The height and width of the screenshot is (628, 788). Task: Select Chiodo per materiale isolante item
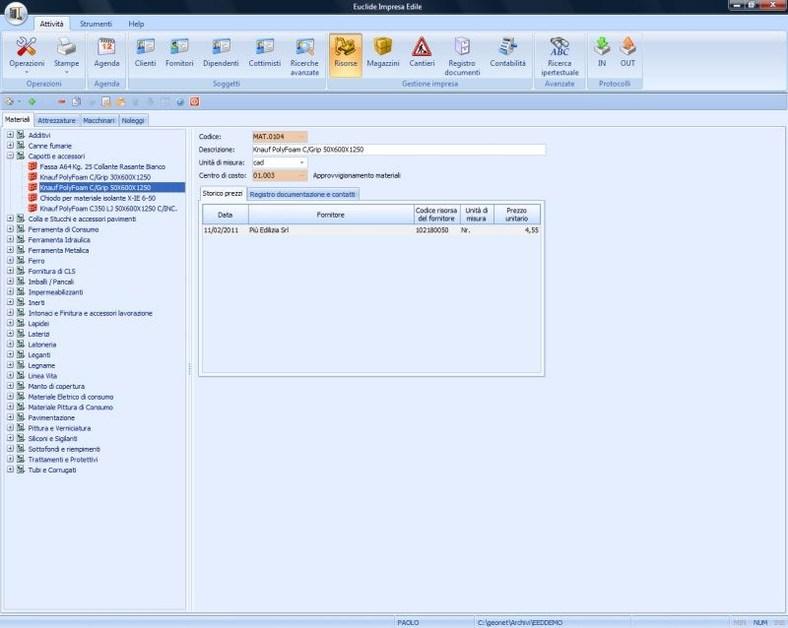97,198
